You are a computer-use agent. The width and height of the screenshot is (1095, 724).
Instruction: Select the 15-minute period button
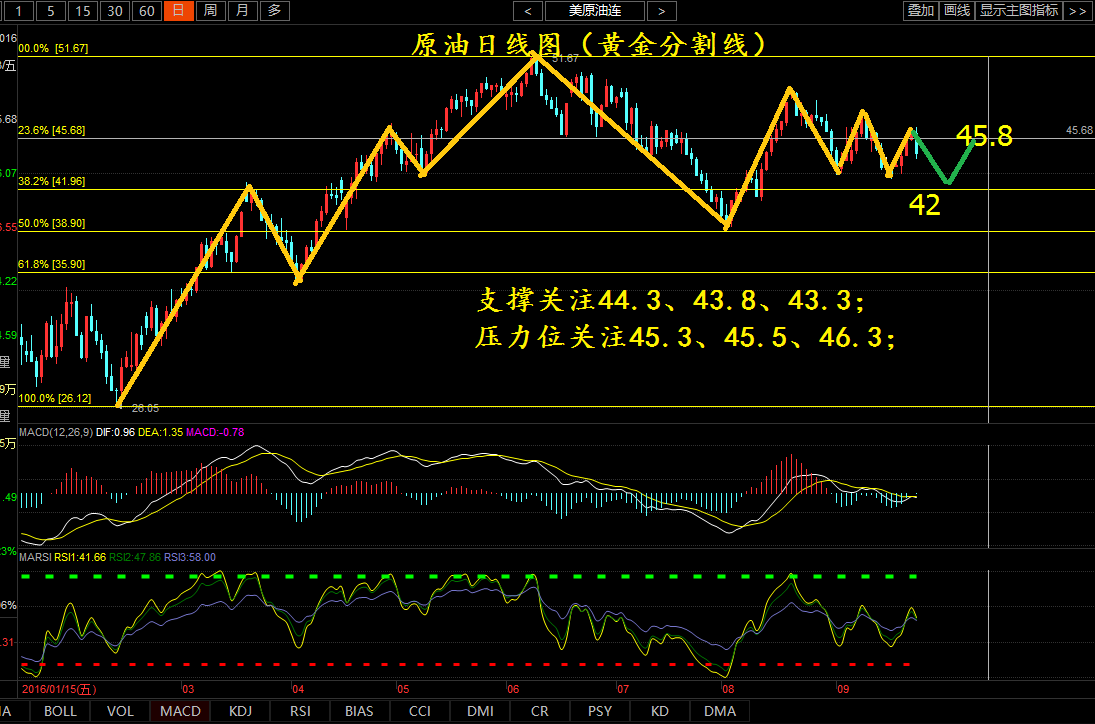click(84, 11)
